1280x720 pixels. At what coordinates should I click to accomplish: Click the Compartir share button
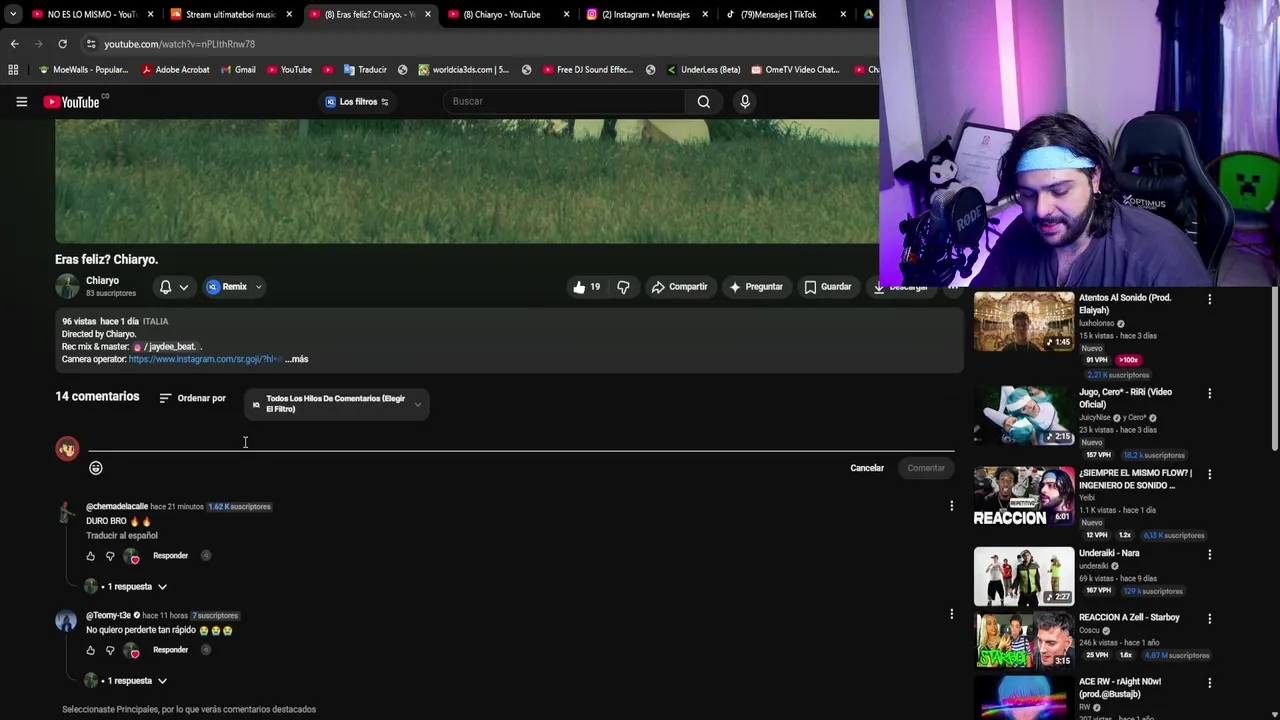pos(679,287)
